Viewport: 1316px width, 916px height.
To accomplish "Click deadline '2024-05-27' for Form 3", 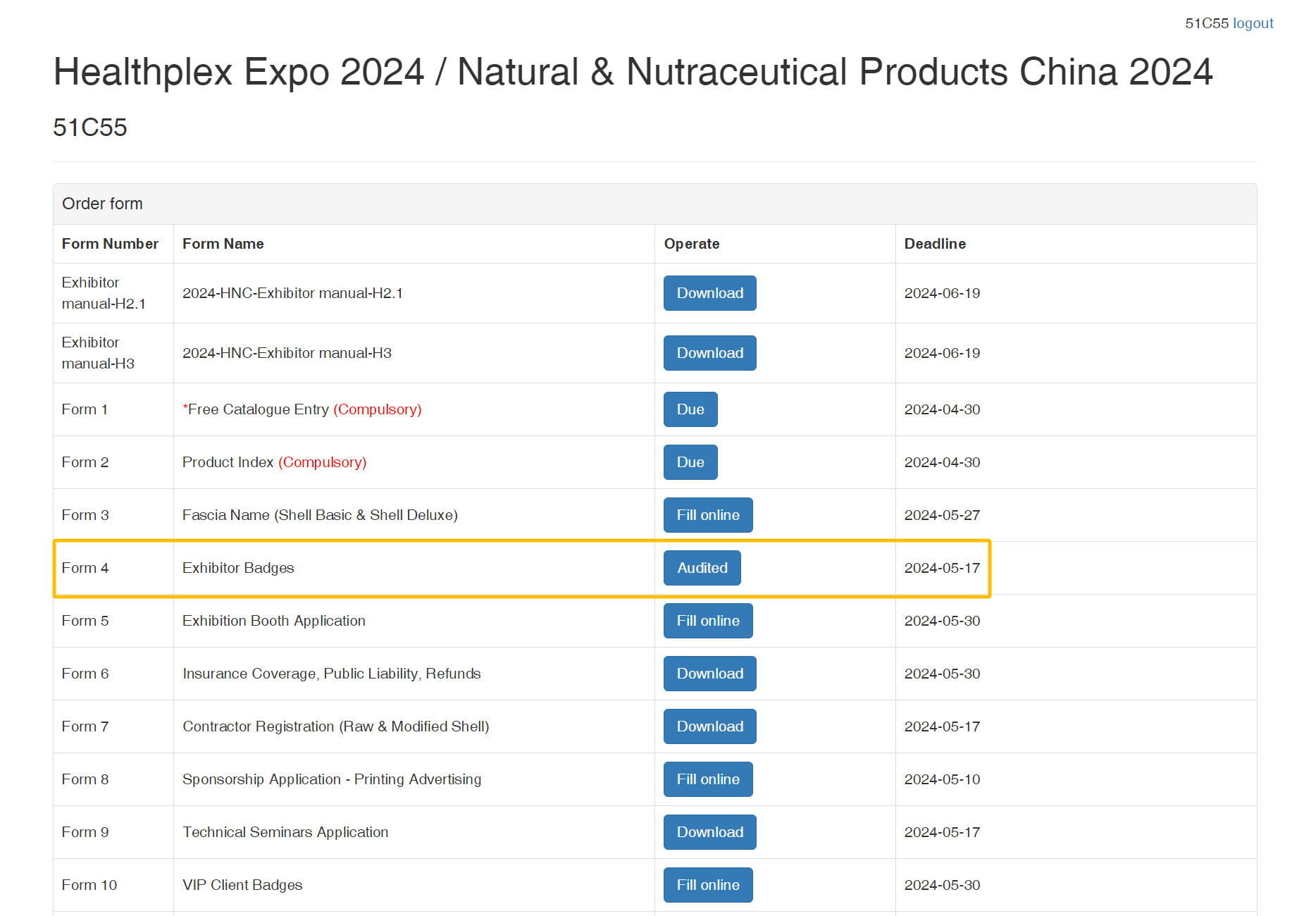I will [x=943, y=515].
